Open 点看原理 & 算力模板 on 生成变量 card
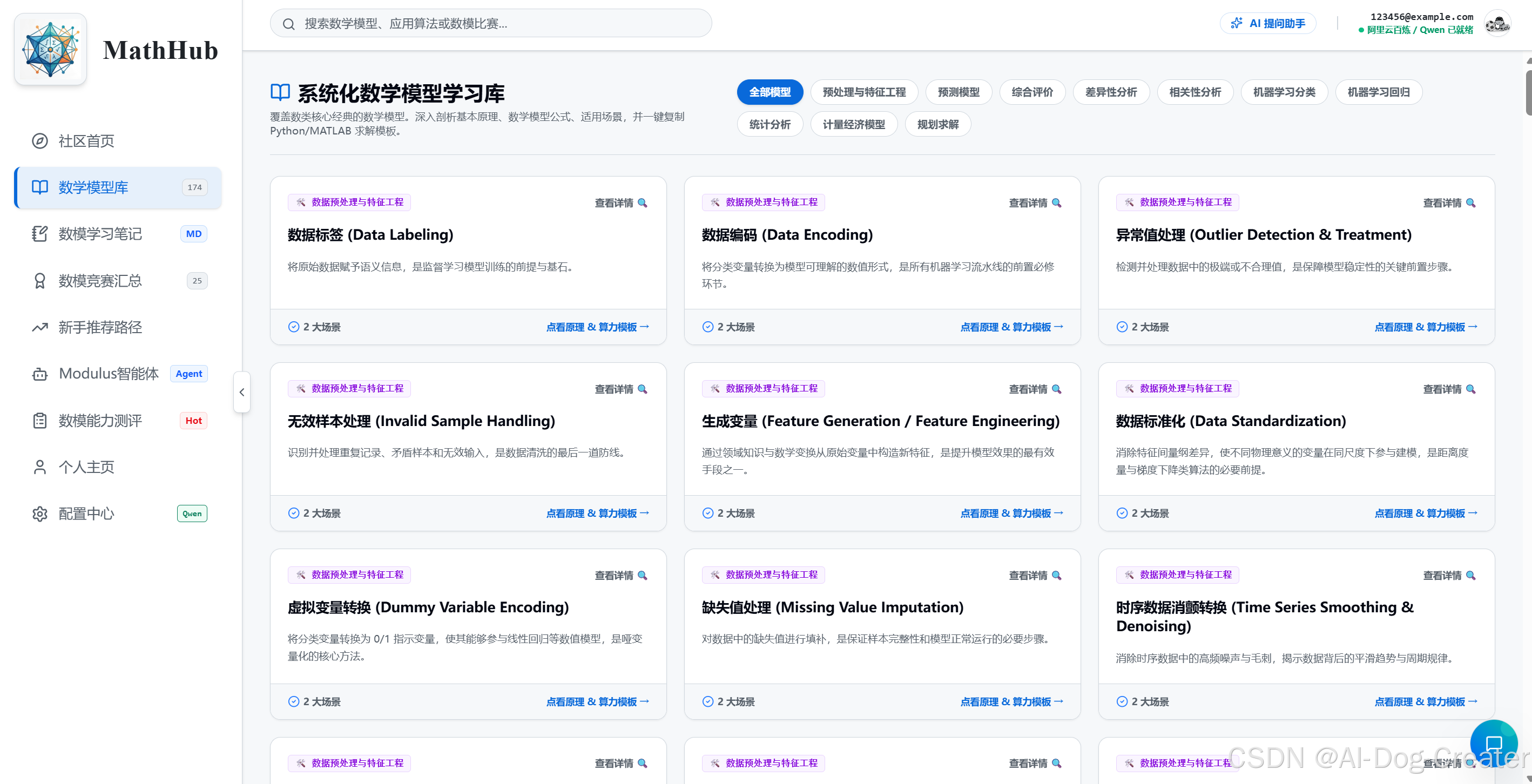This screenshot has height=784, width=1532. coord(1011,513)
